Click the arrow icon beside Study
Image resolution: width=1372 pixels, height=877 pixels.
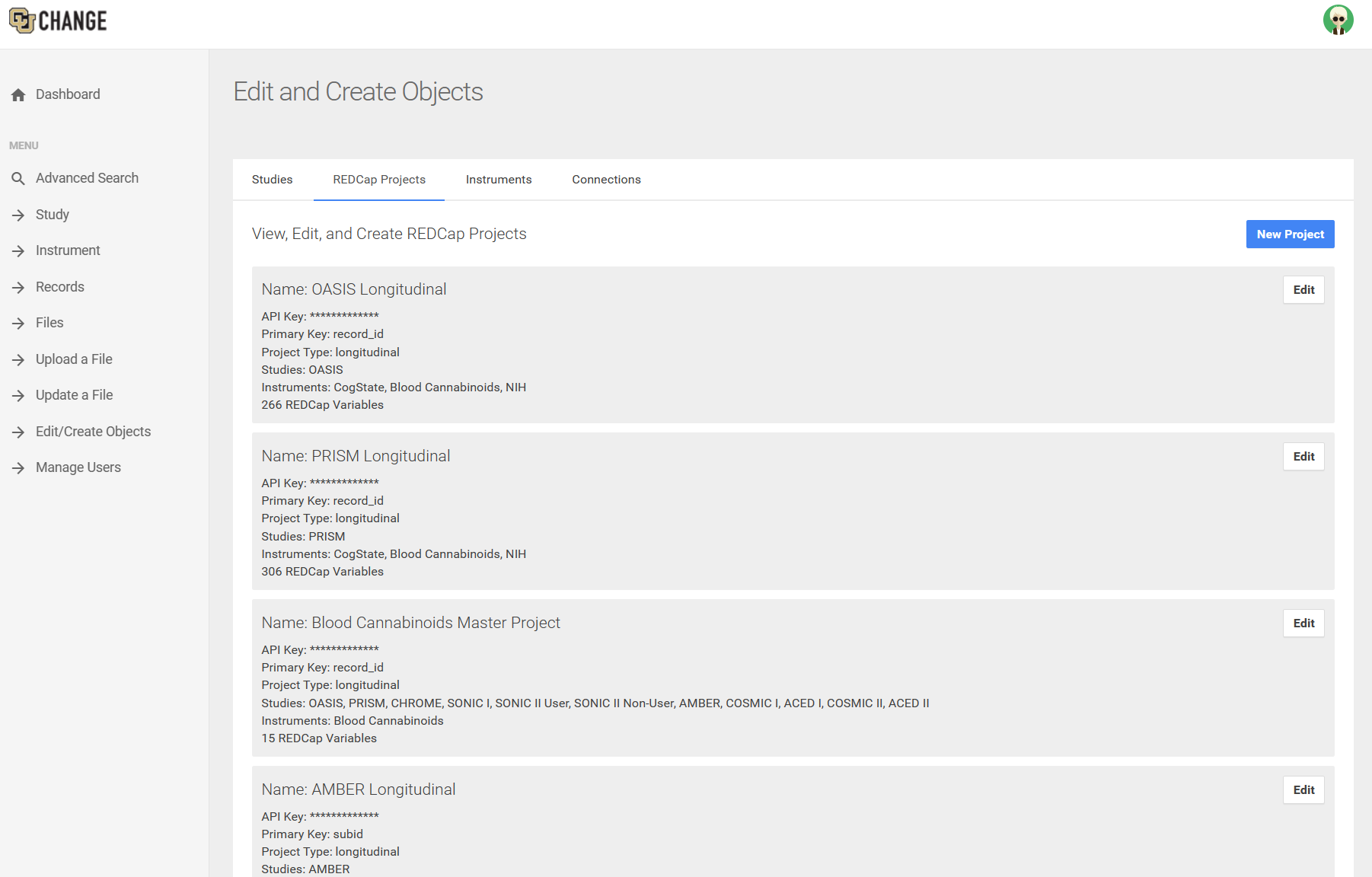pyautogui.click(x=18, y=215)
